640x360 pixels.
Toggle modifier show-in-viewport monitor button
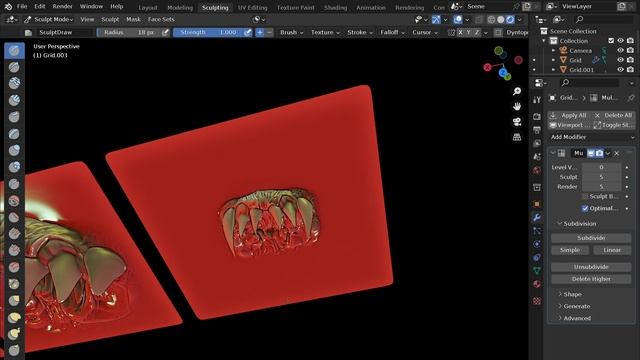(x=591, y=153)
